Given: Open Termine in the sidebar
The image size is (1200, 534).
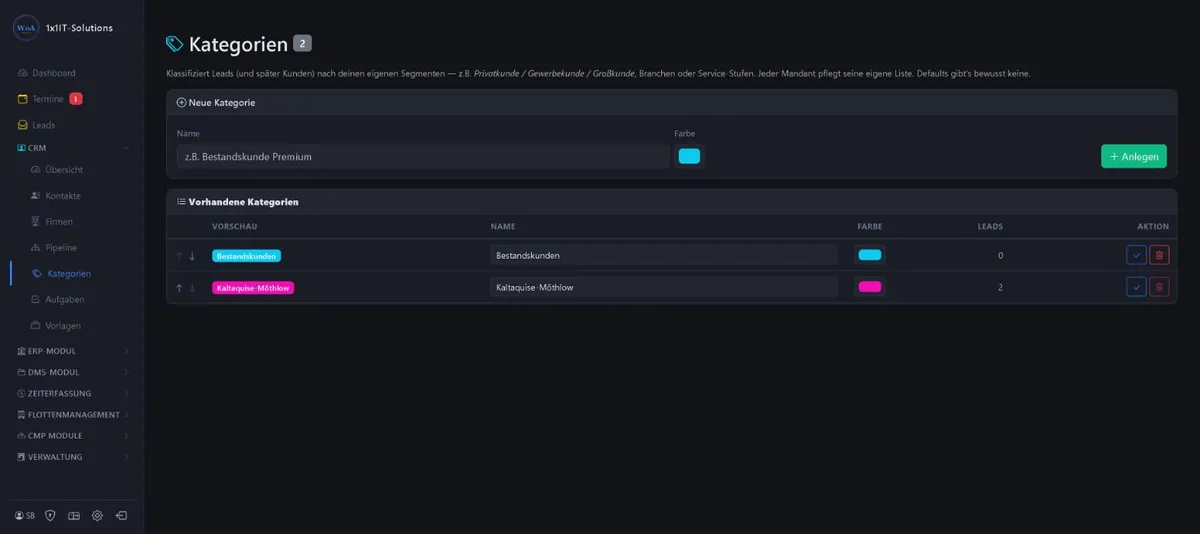Looking at the screenshot, I should click(47, 99).
